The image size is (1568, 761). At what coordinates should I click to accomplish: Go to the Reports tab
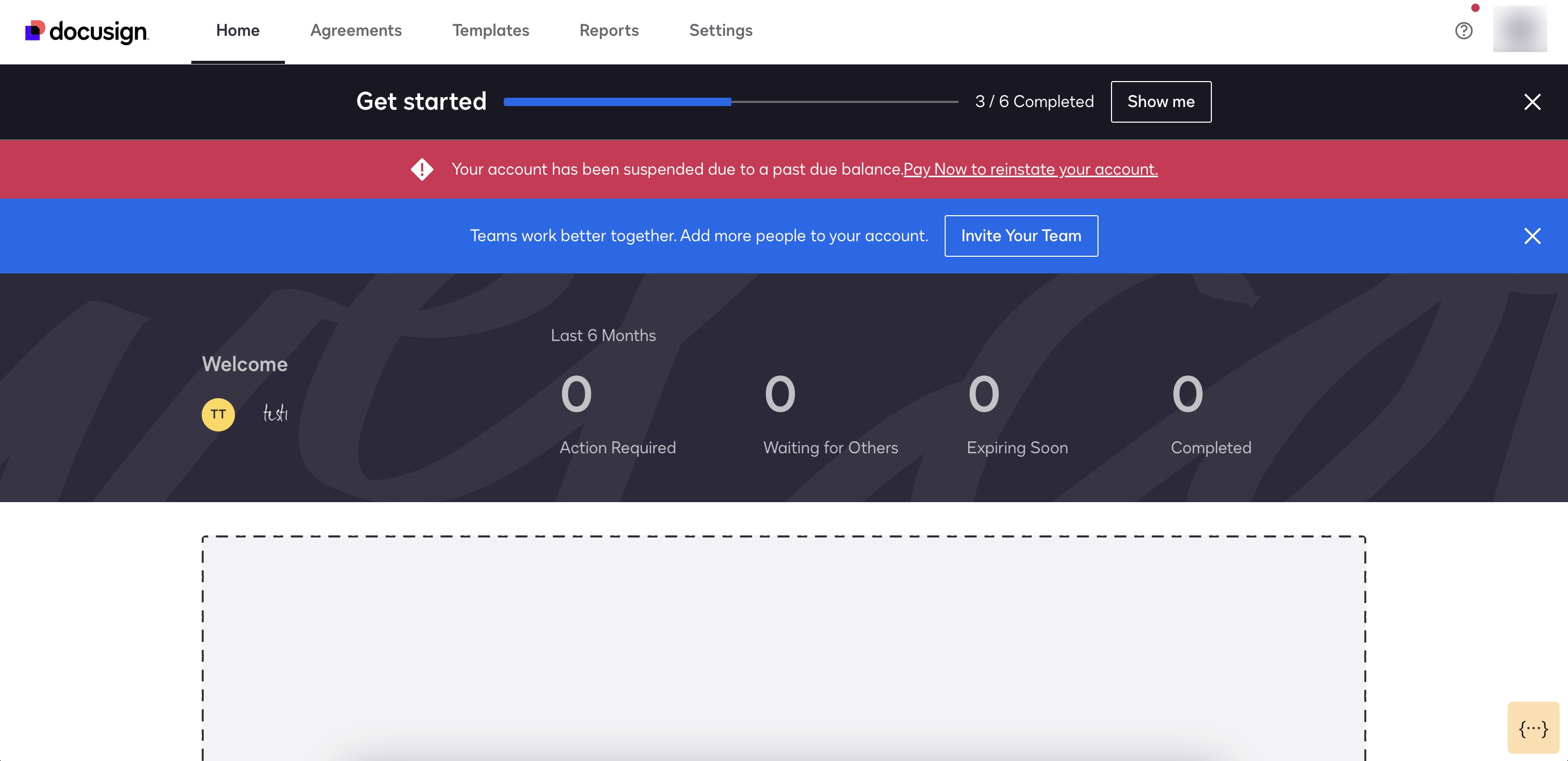609,31
